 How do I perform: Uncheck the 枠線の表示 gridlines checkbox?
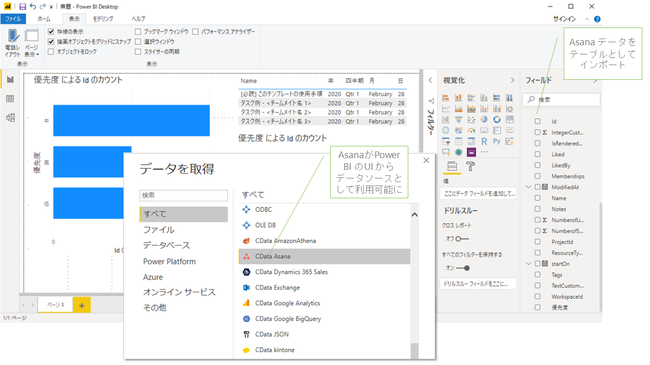(51, 32)
